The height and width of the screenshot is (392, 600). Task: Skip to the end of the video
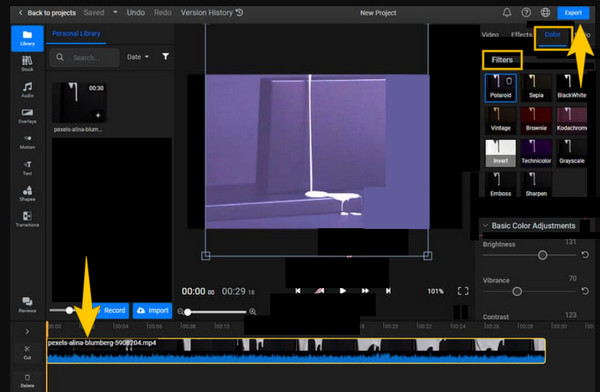[x=388, y=291]
